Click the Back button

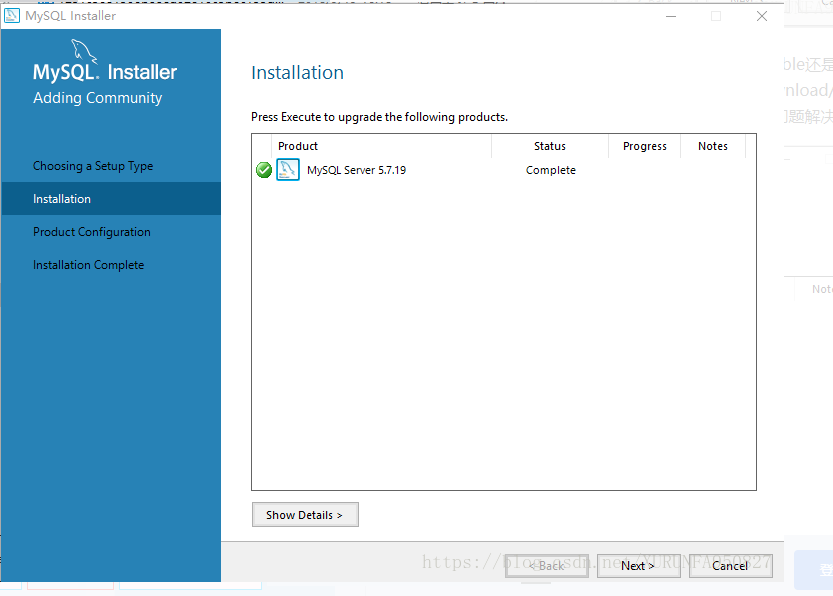point(547,566)
